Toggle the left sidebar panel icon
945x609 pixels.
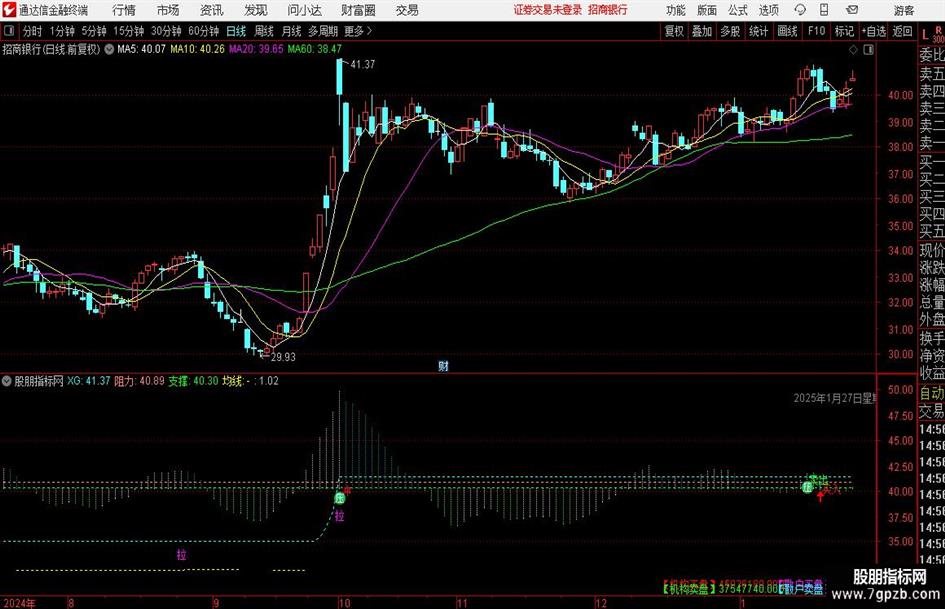(x=9, y=31)
